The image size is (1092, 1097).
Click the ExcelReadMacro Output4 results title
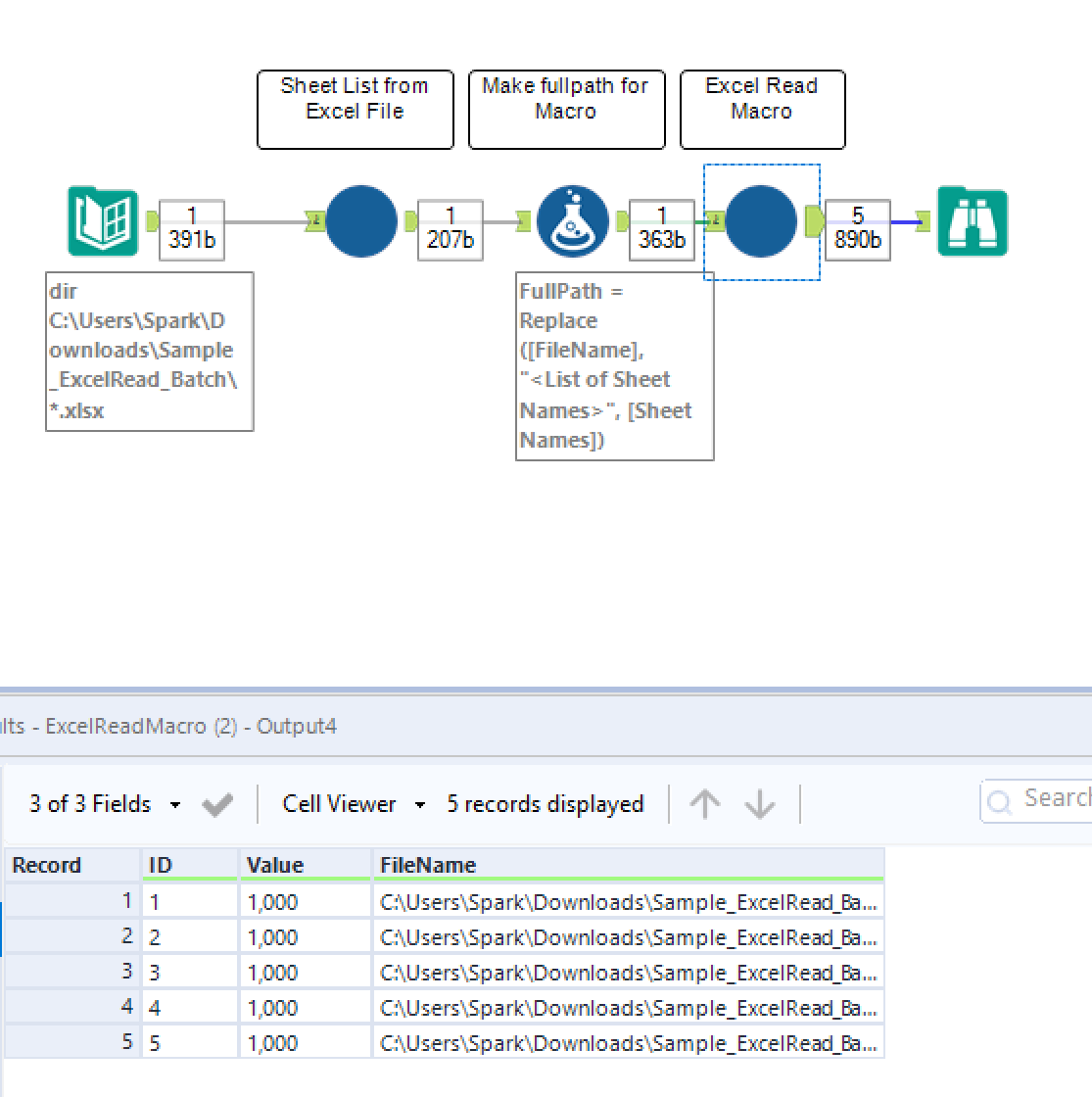166,727
